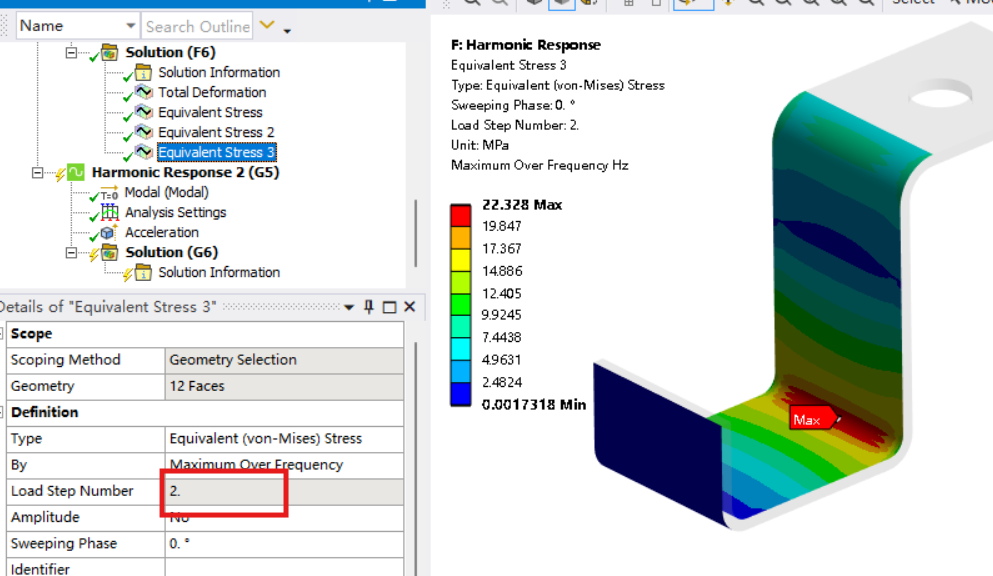The image size is (993, 576).
Task: Click the 22.328 Max legend value
Action: 522,204
